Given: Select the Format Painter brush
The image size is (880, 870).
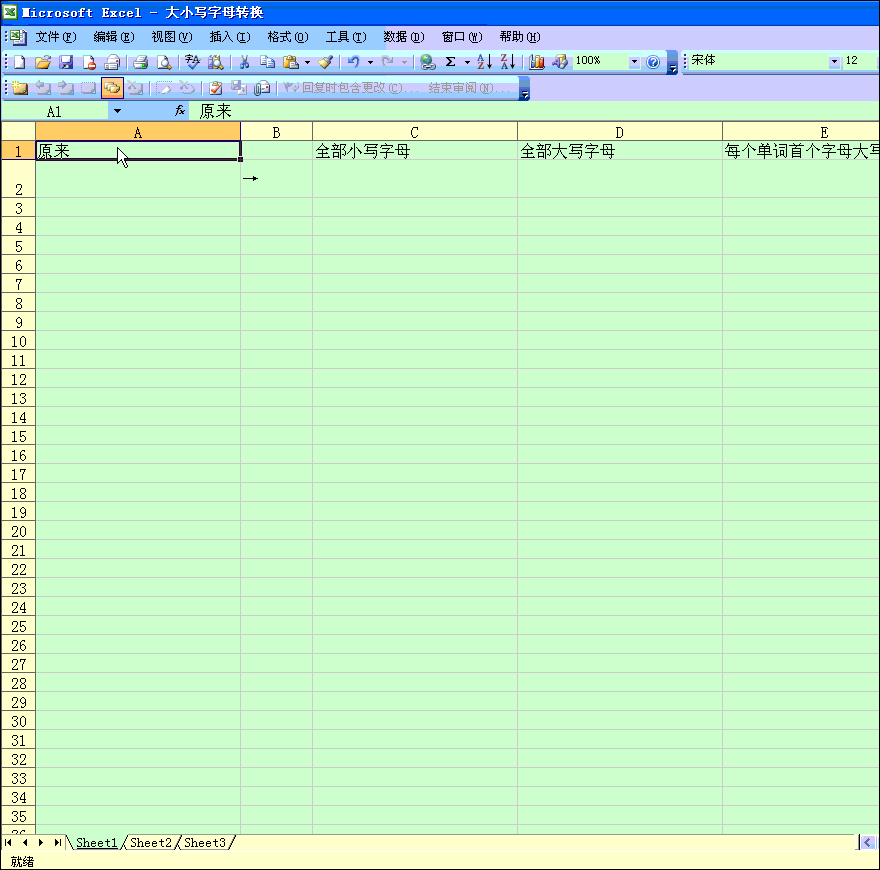Looking at the screenshot, I should (325, 62).
